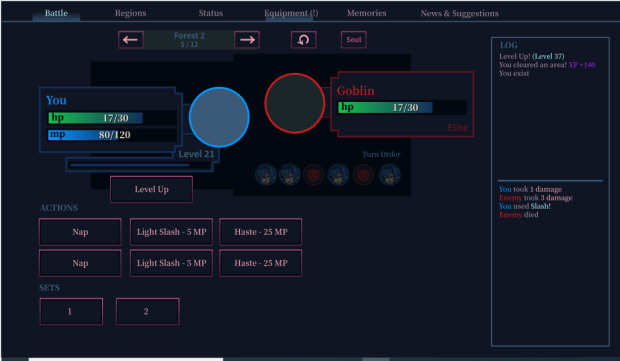
Task: Click the ACTIONS section heading
Action: click(x=59, y=208)
